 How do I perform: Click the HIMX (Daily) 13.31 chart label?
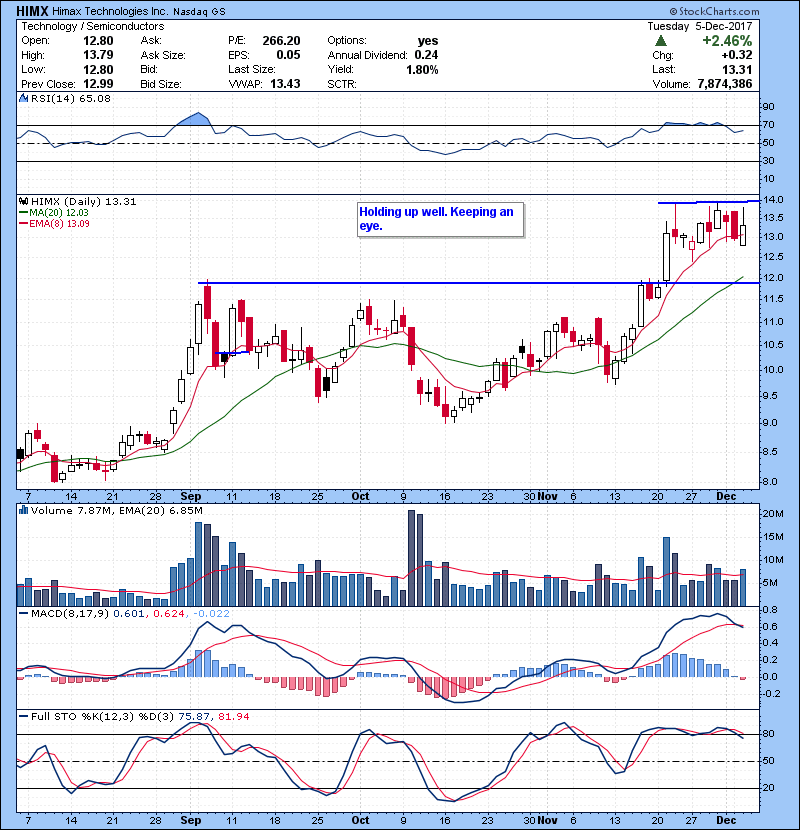(x=84, y=201)
